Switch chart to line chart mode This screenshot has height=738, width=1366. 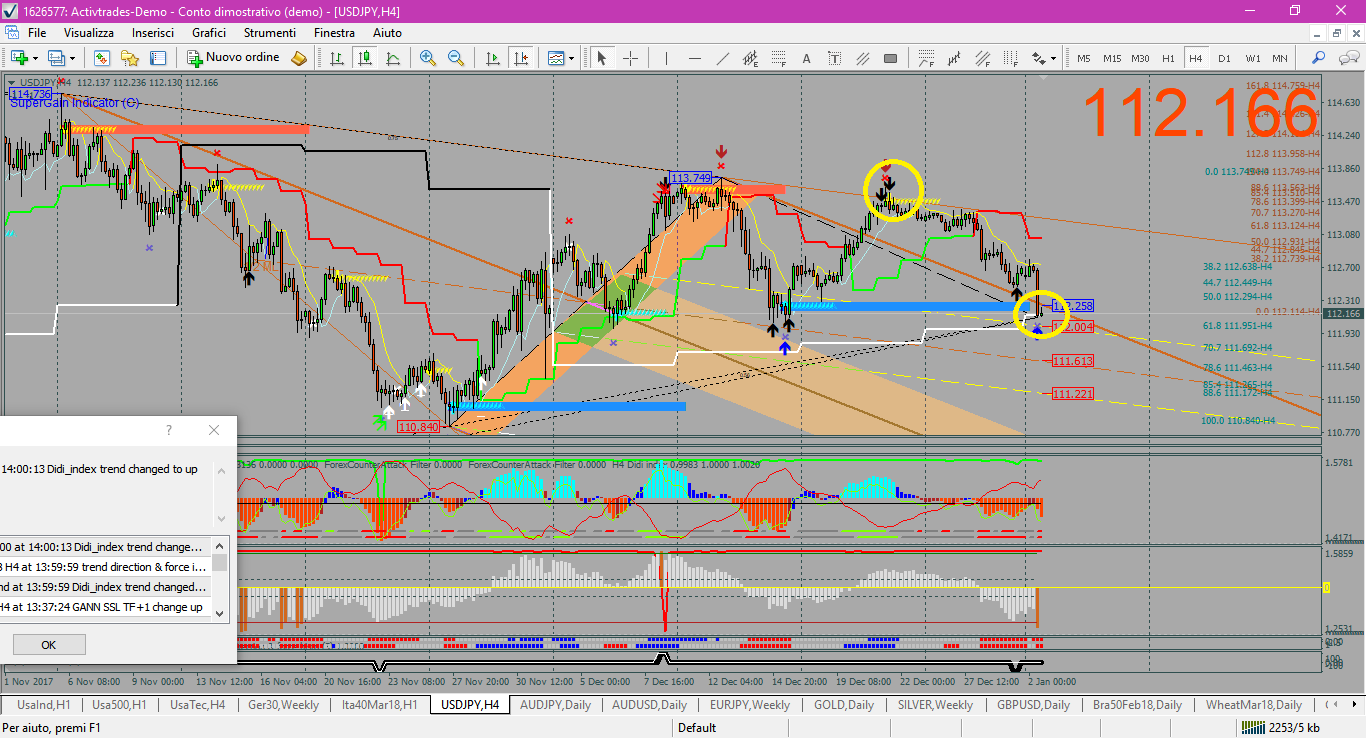click(x=391, y=58)
